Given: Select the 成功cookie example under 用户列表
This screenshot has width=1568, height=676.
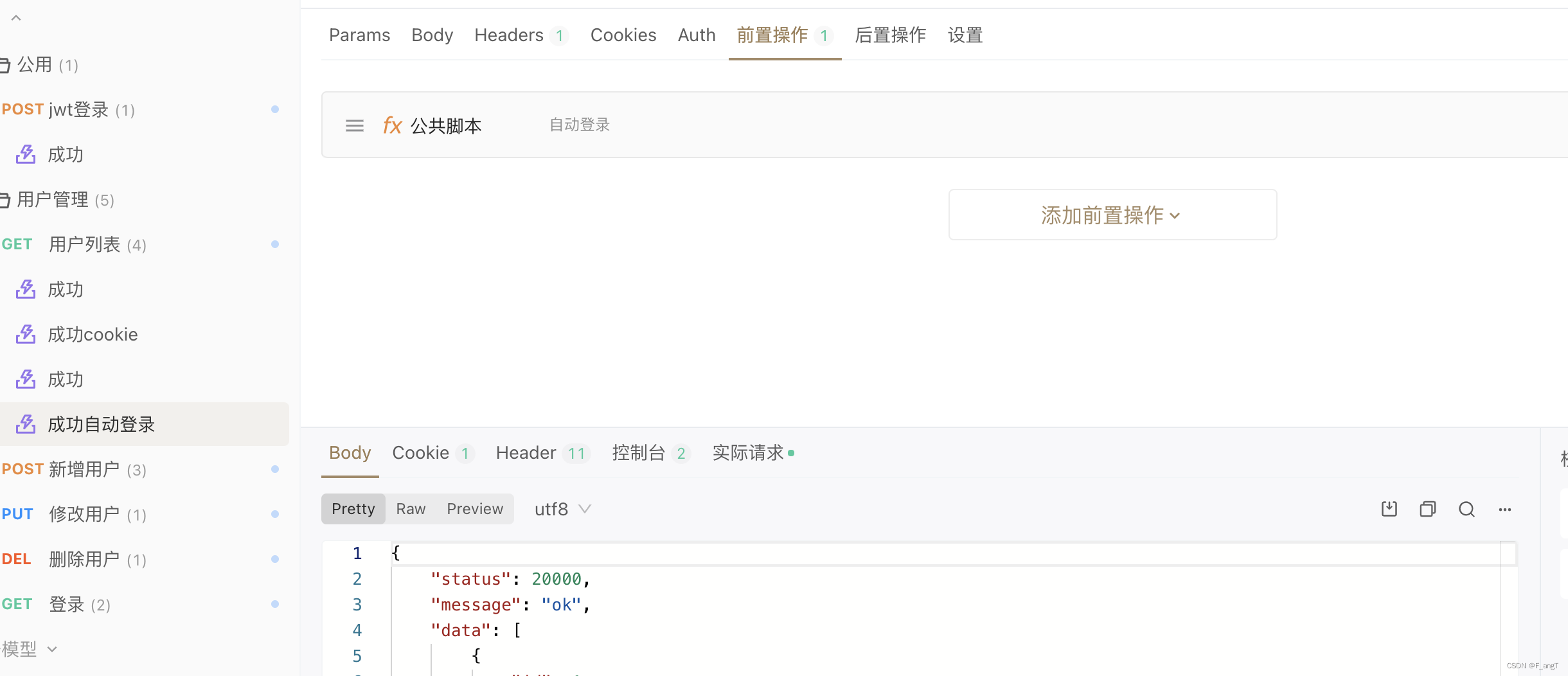Looking at the screenshot, I should pos(92,334).
